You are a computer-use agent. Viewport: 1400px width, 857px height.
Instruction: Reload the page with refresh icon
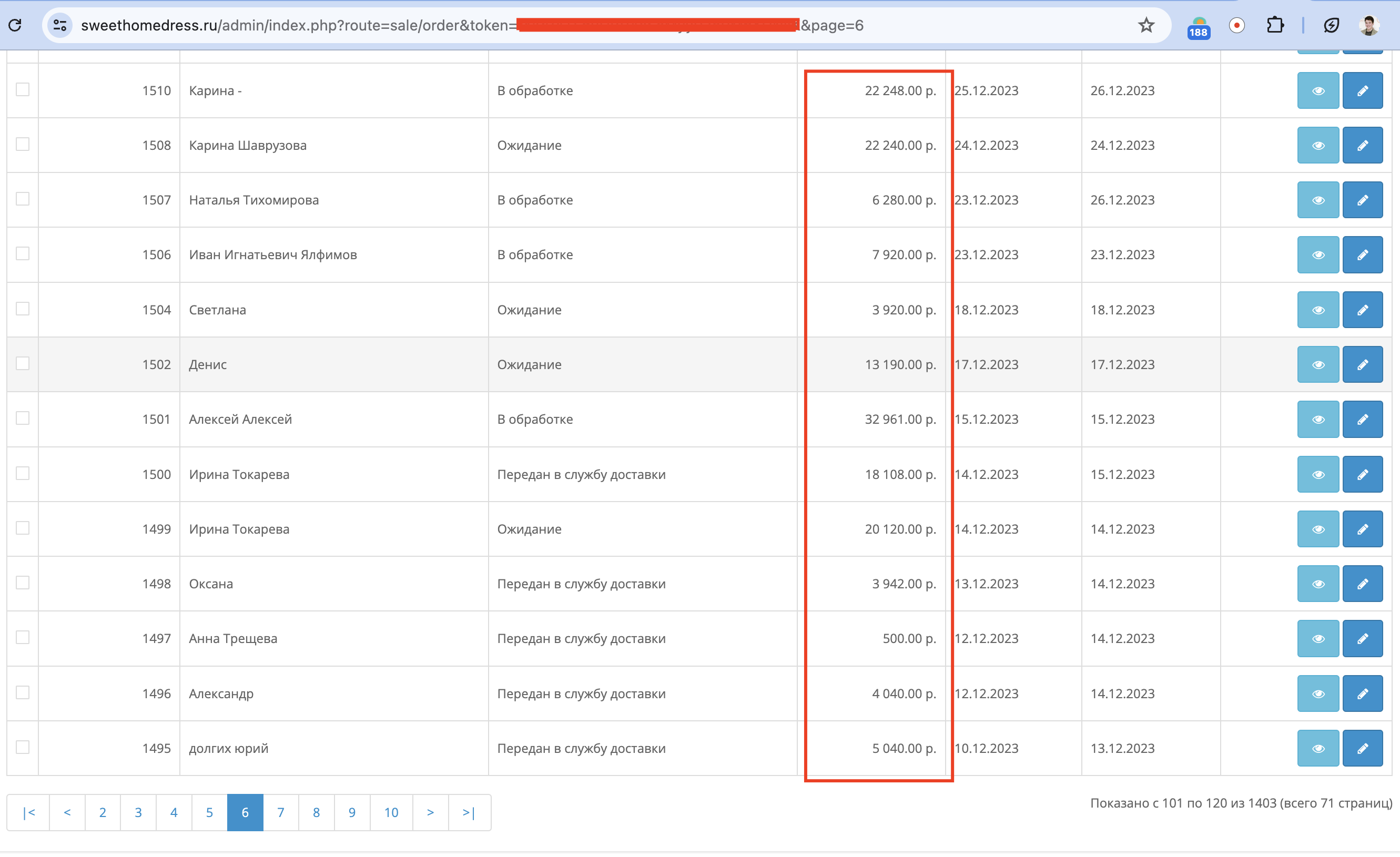[x=15, y=25]
